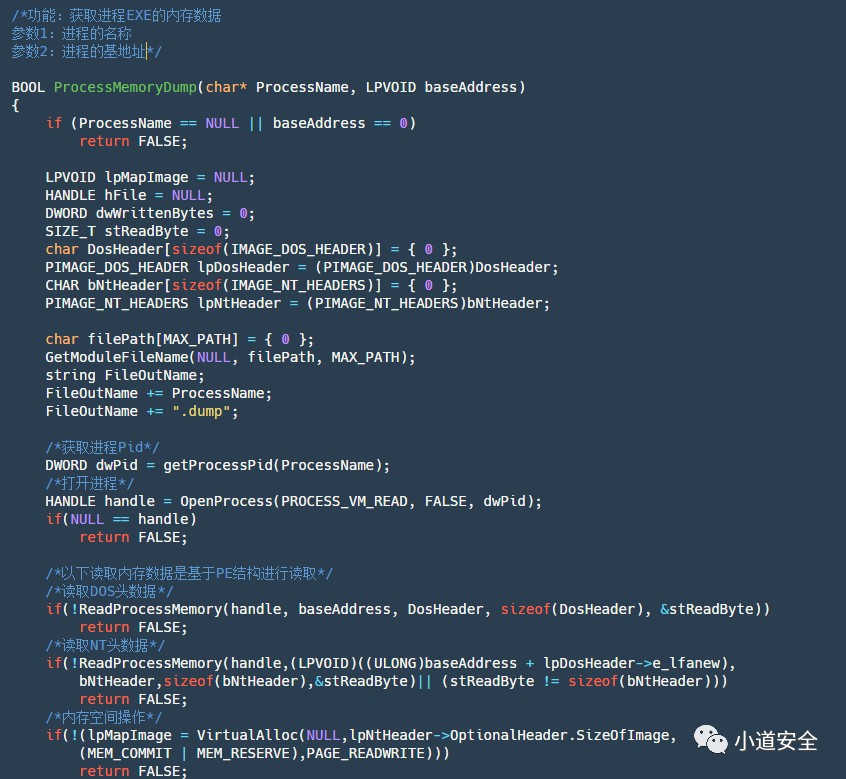The image size is (846, 779).
Task: Click the 'PIMAGE_DOS_HEADER lpDosHeader' line
Action: click(302, 267)
